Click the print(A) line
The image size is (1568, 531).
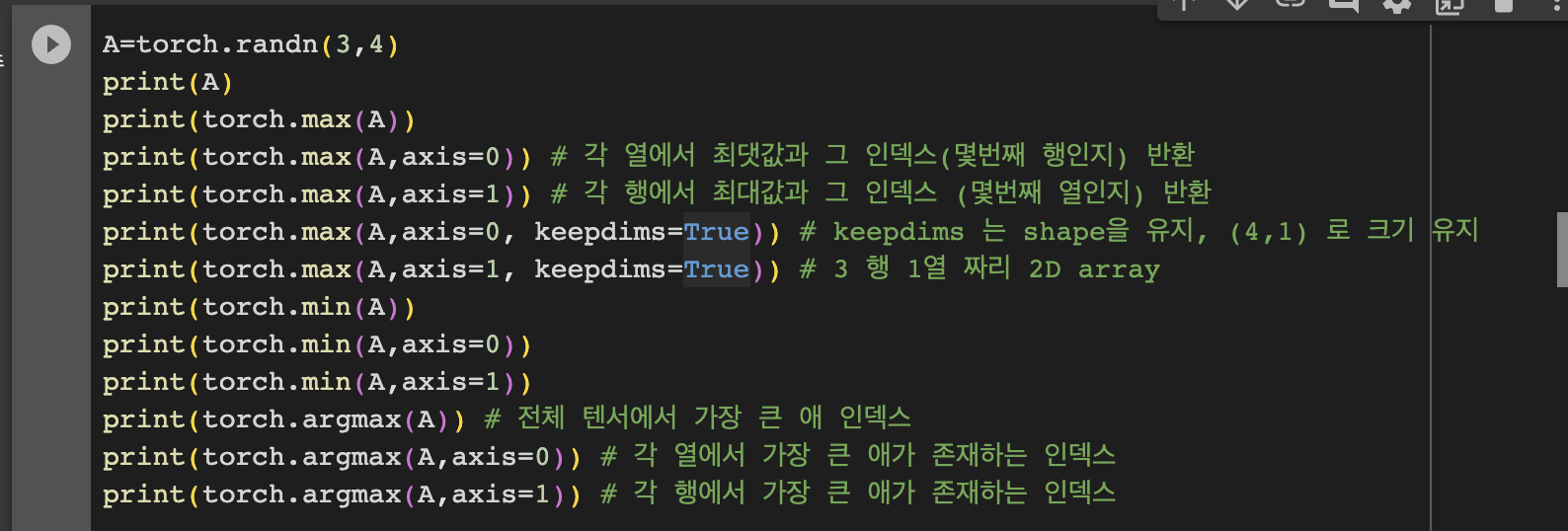click(168, 83)
